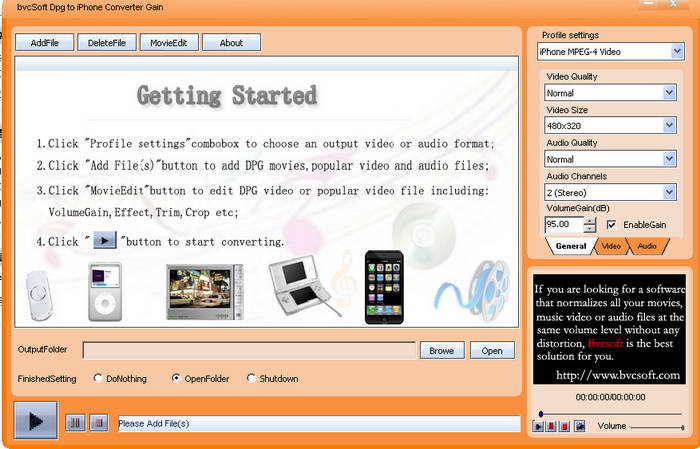700x449 pixels.
Task: Increase VolumeGain using the up spinner arrow
Action: pyautogui.click(x=590, y=221)
